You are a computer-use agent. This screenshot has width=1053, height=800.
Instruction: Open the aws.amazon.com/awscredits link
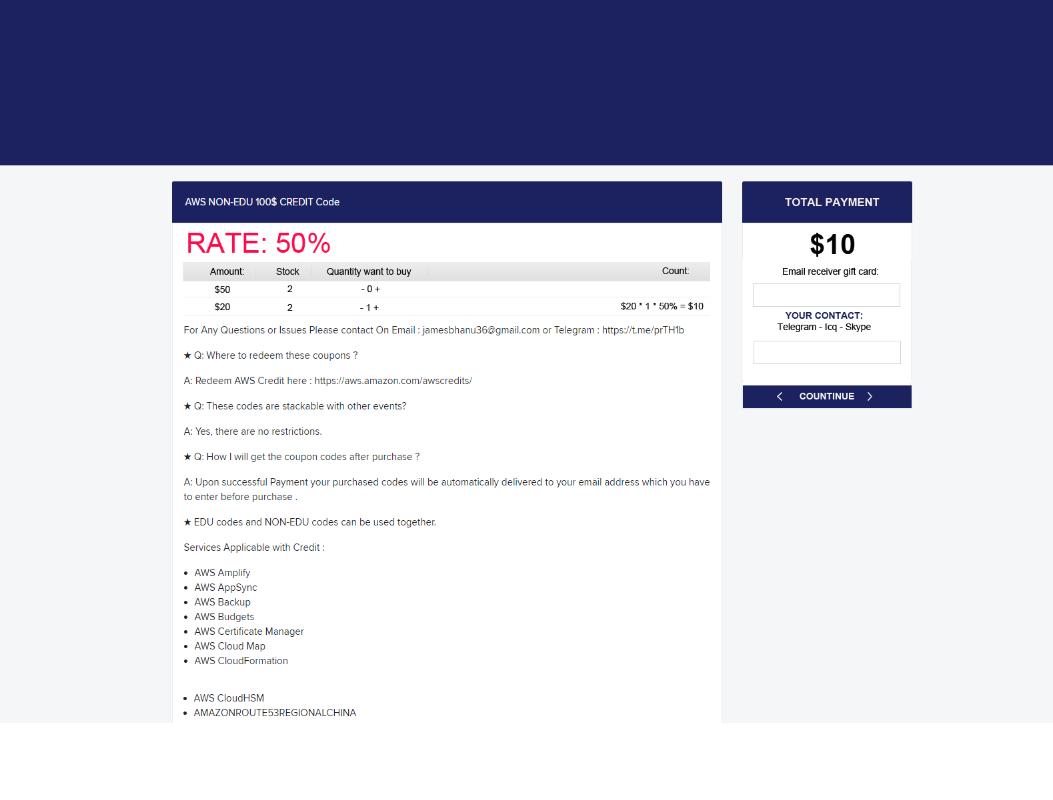393,381
